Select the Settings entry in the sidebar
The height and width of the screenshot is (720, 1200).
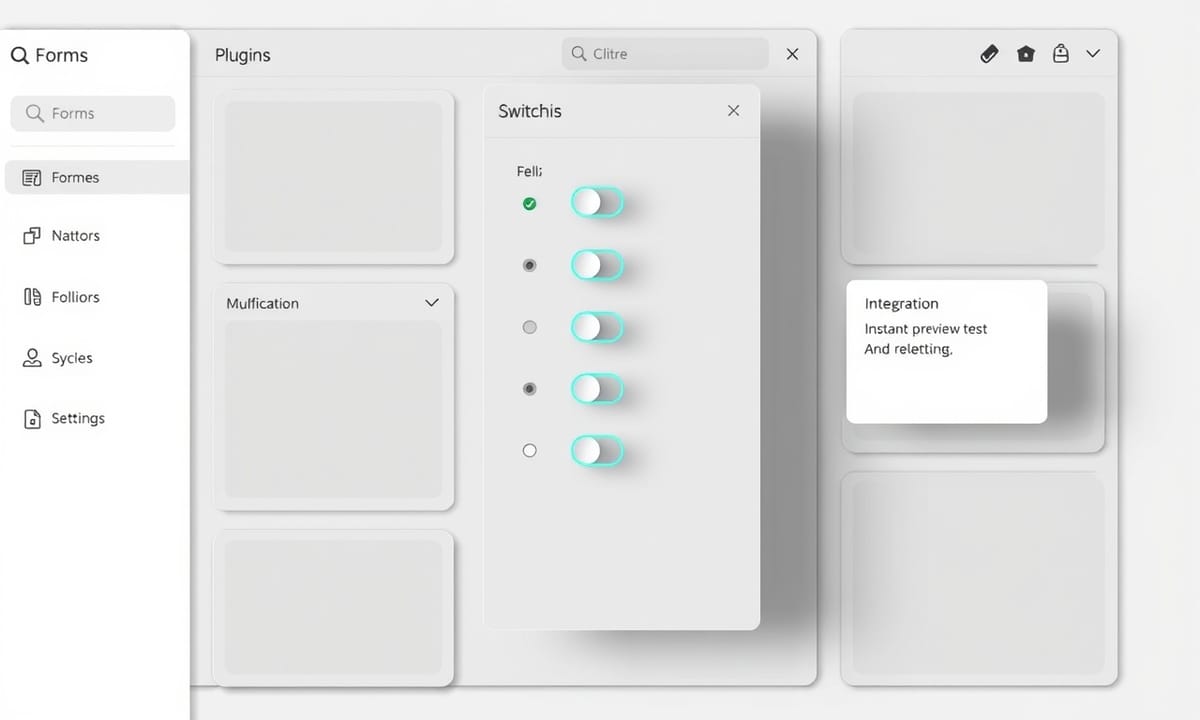coord(77,419)
